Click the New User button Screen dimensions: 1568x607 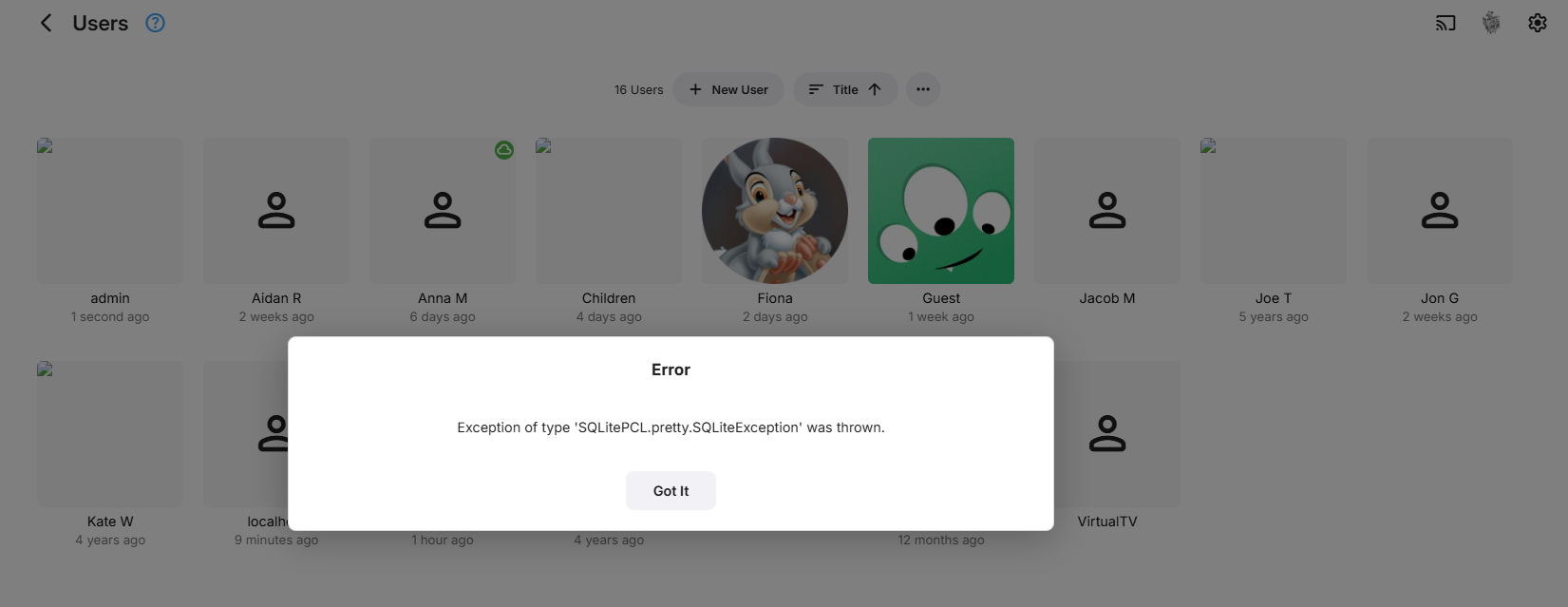[x=728, y=89]
